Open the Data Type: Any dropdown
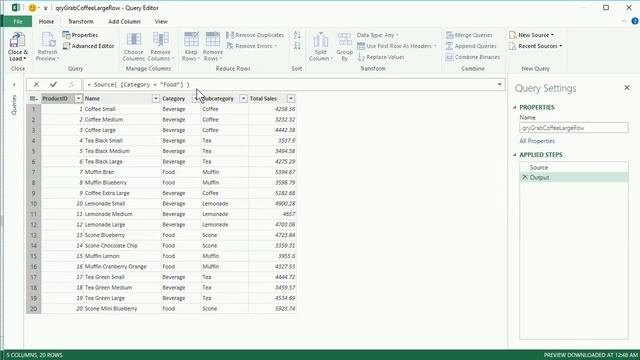The height and width of the screenshot is (360, 640). (x=378, y=35)
